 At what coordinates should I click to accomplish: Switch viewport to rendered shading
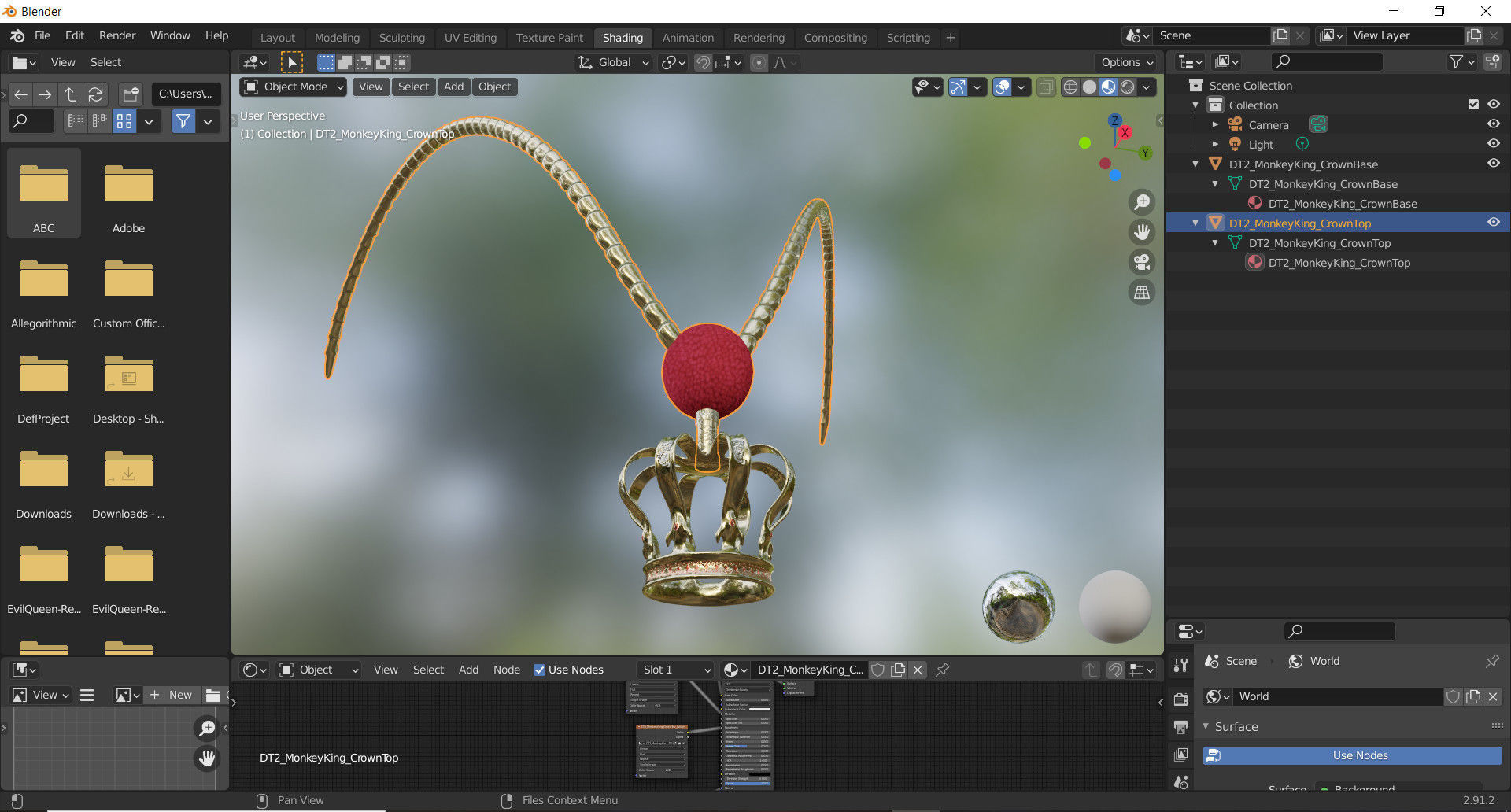coord(1127,87)
